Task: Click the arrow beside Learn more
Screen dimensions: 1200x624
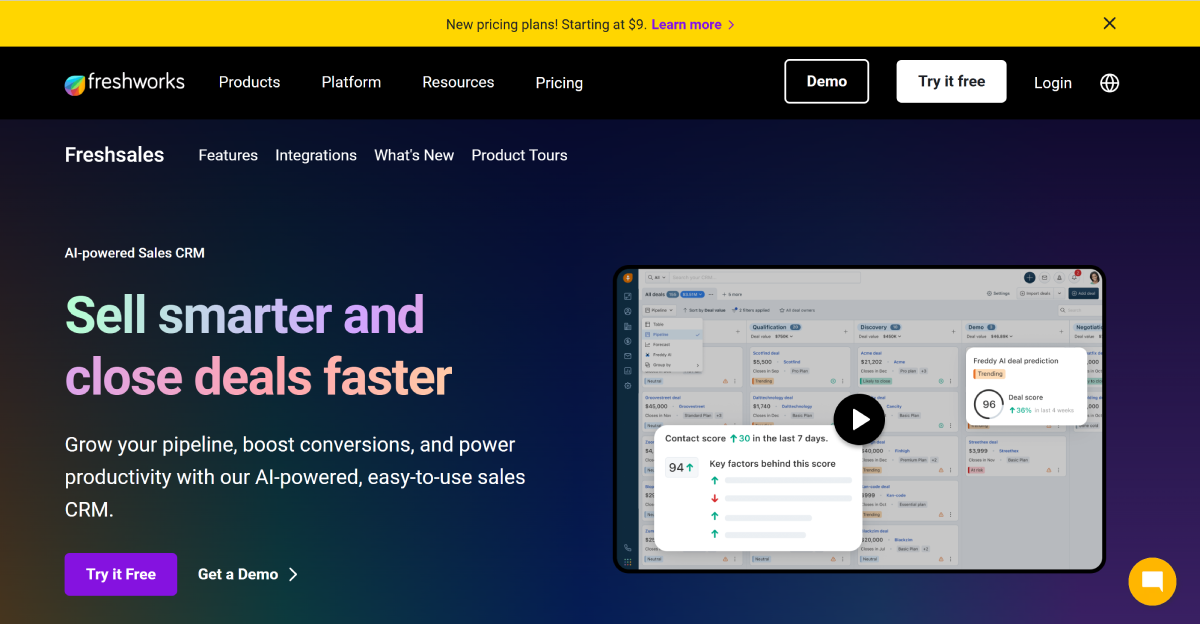Action: [731, 25]
